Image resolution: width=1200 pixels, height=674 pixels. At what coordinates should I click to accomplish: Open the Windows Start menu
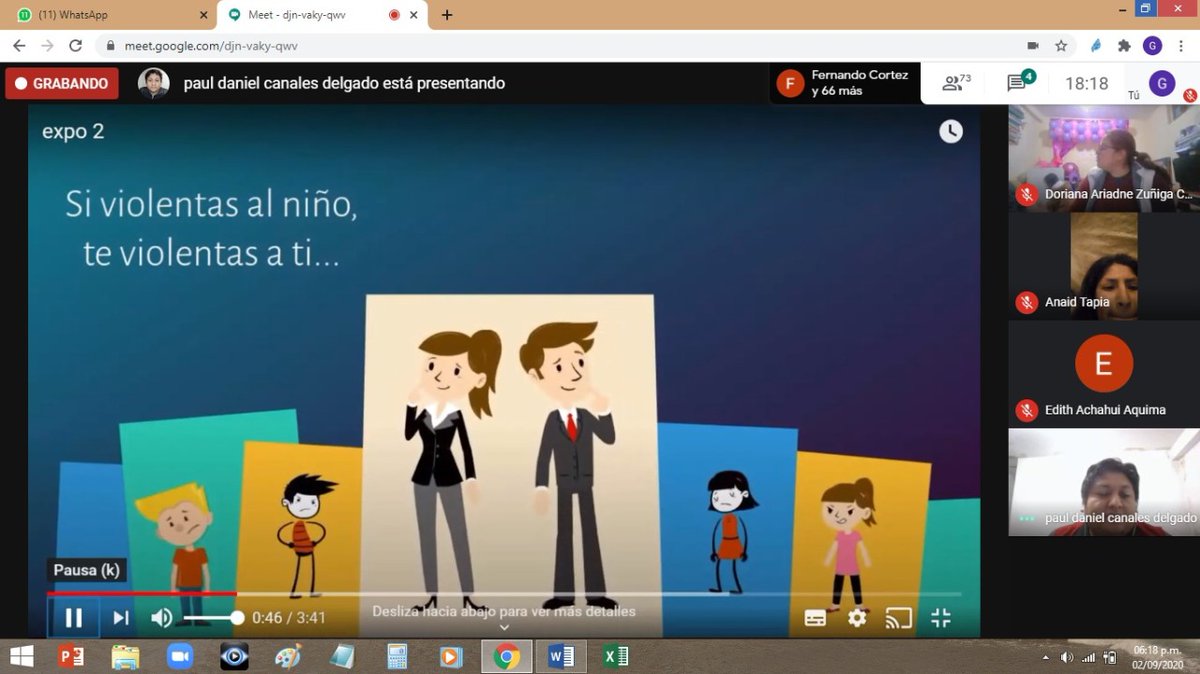20,656
